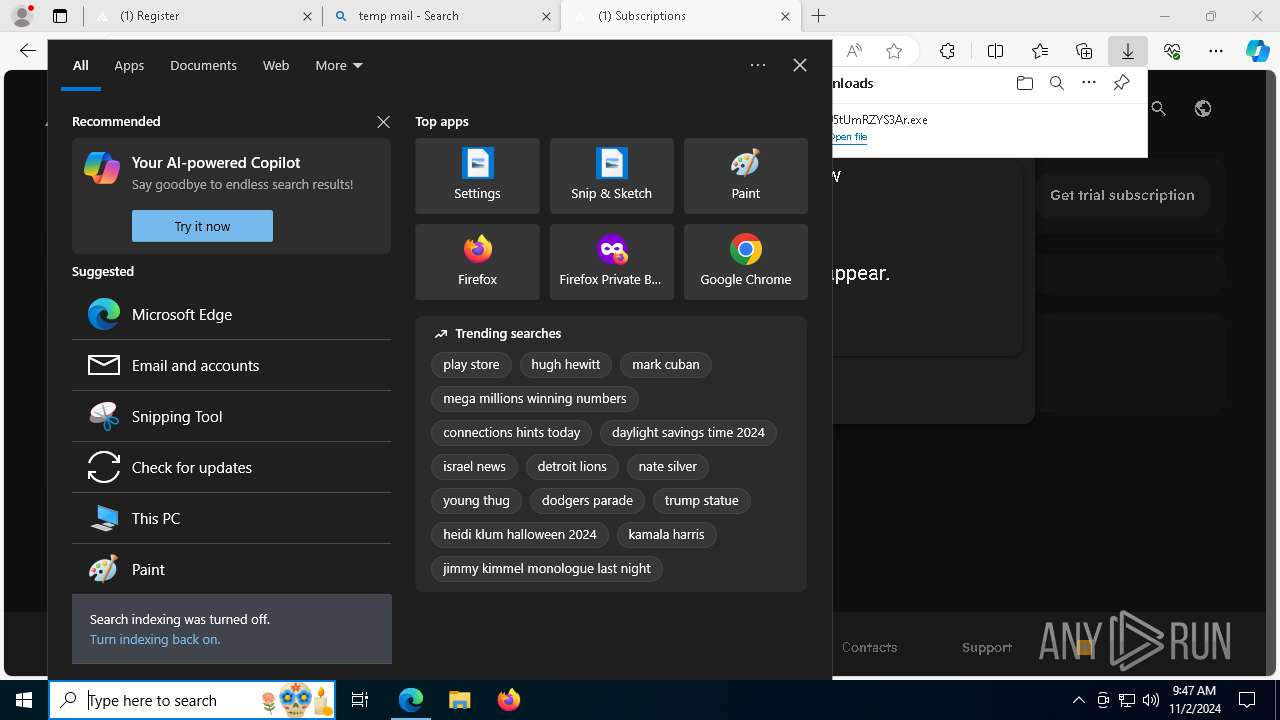The height and width of the screenshot is (720, 1280).
Task: Launch Google Chrome from Top apps
Action: 745,262
